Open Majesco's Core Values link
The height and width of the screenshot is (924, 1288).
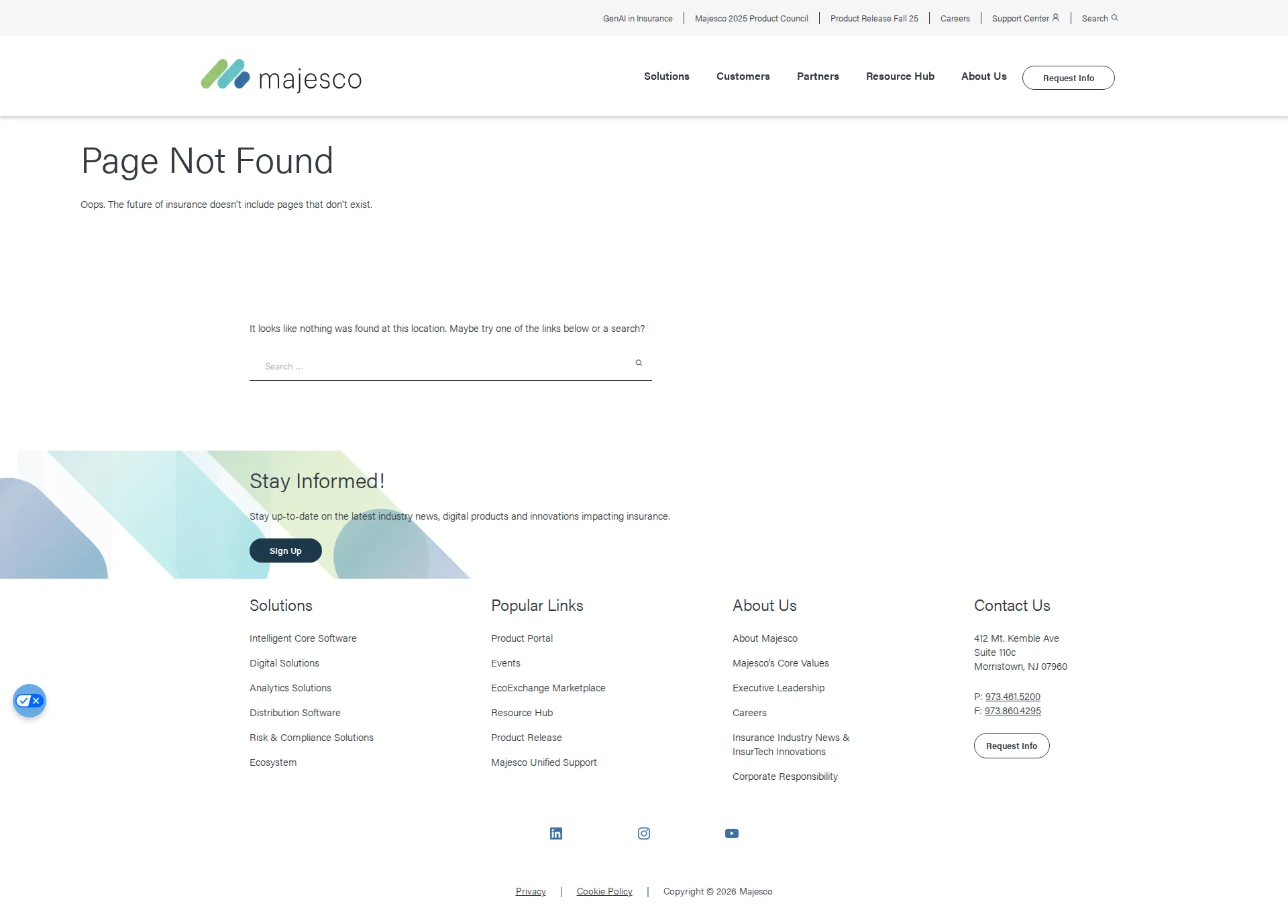[x=781, y=663]
